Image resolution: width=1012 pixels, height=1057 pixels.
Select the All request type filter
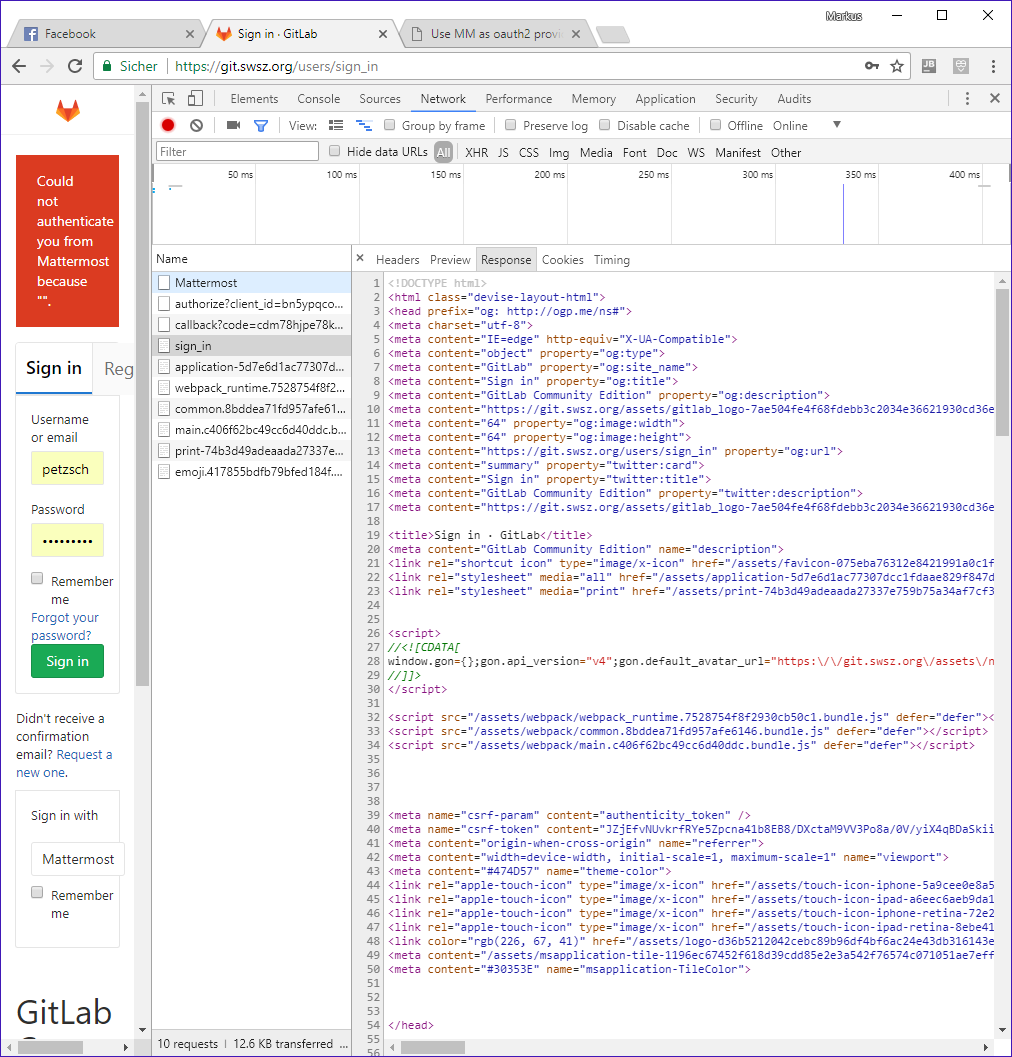(x=443, y=152)
